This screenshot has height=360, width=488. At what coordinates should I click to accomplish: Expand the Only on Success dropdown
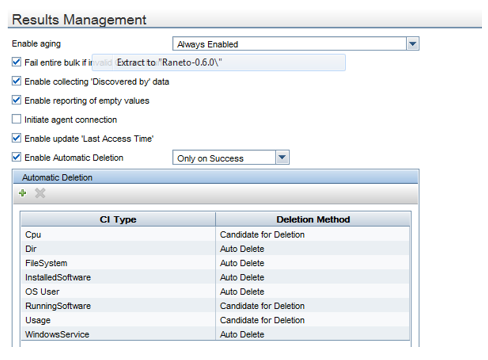[x=282, y=157]
